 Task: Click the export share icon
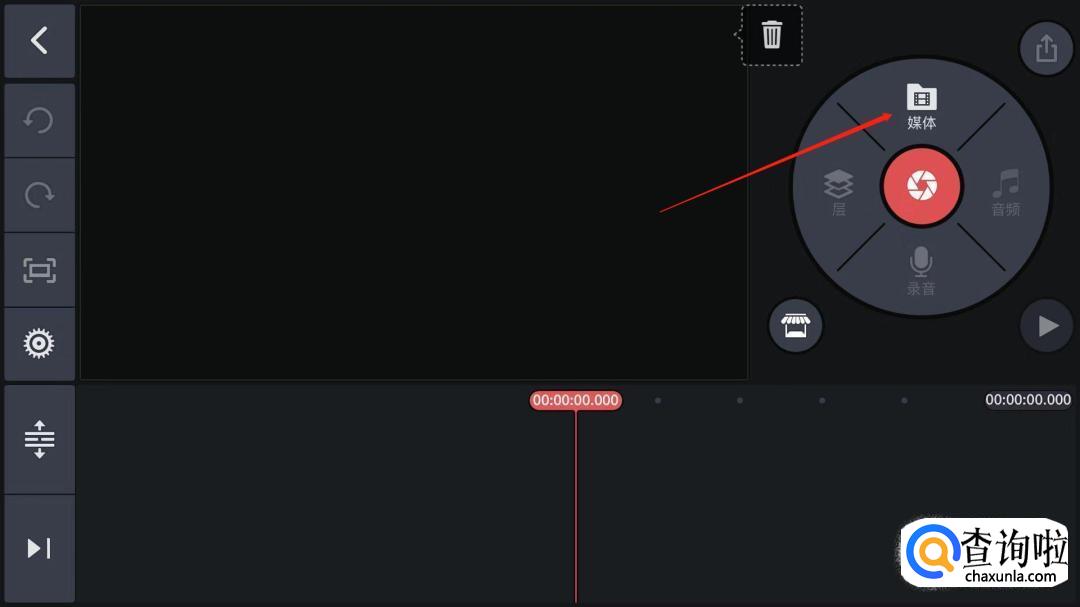click(1046, 48)
